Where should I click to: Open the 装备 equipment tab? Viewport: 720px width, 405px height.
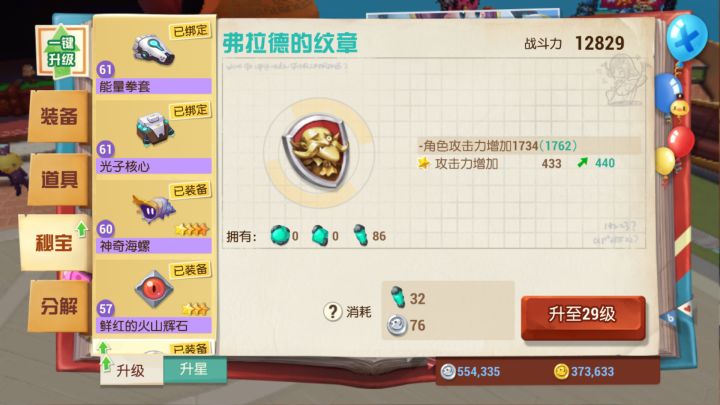pos(58,116)
